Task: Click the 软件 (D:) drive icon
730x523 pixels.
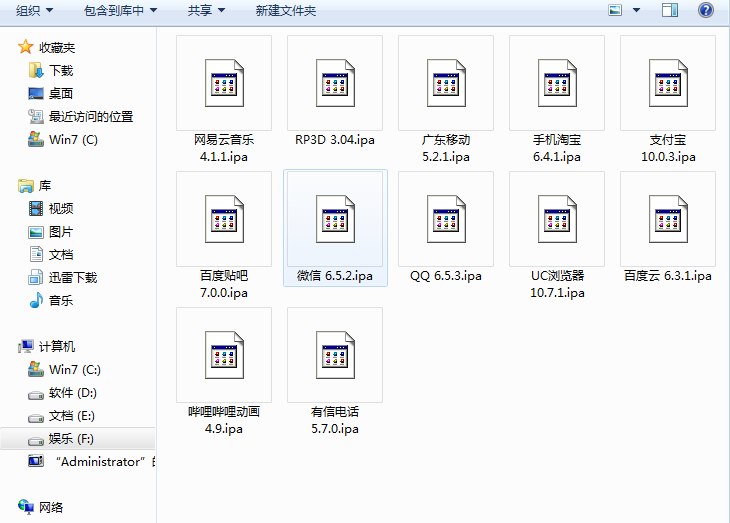Action: [36, 395]
